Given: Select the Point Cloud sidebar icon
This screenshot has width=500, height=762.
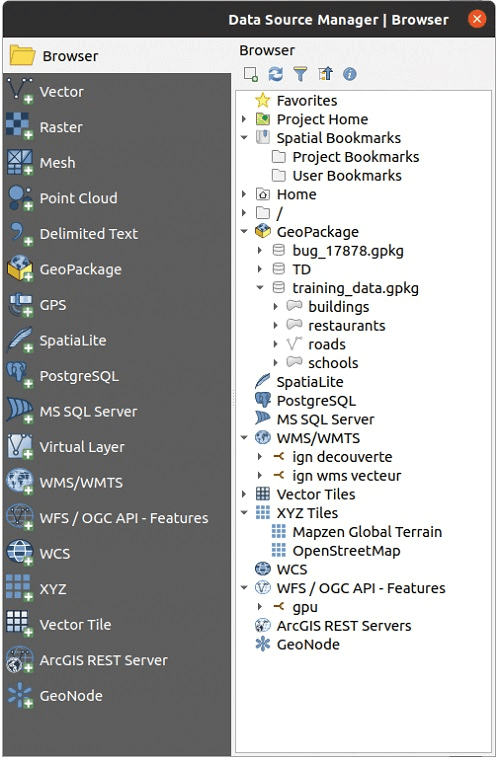Looking at the screenshot, I should (x=20, y=198).
